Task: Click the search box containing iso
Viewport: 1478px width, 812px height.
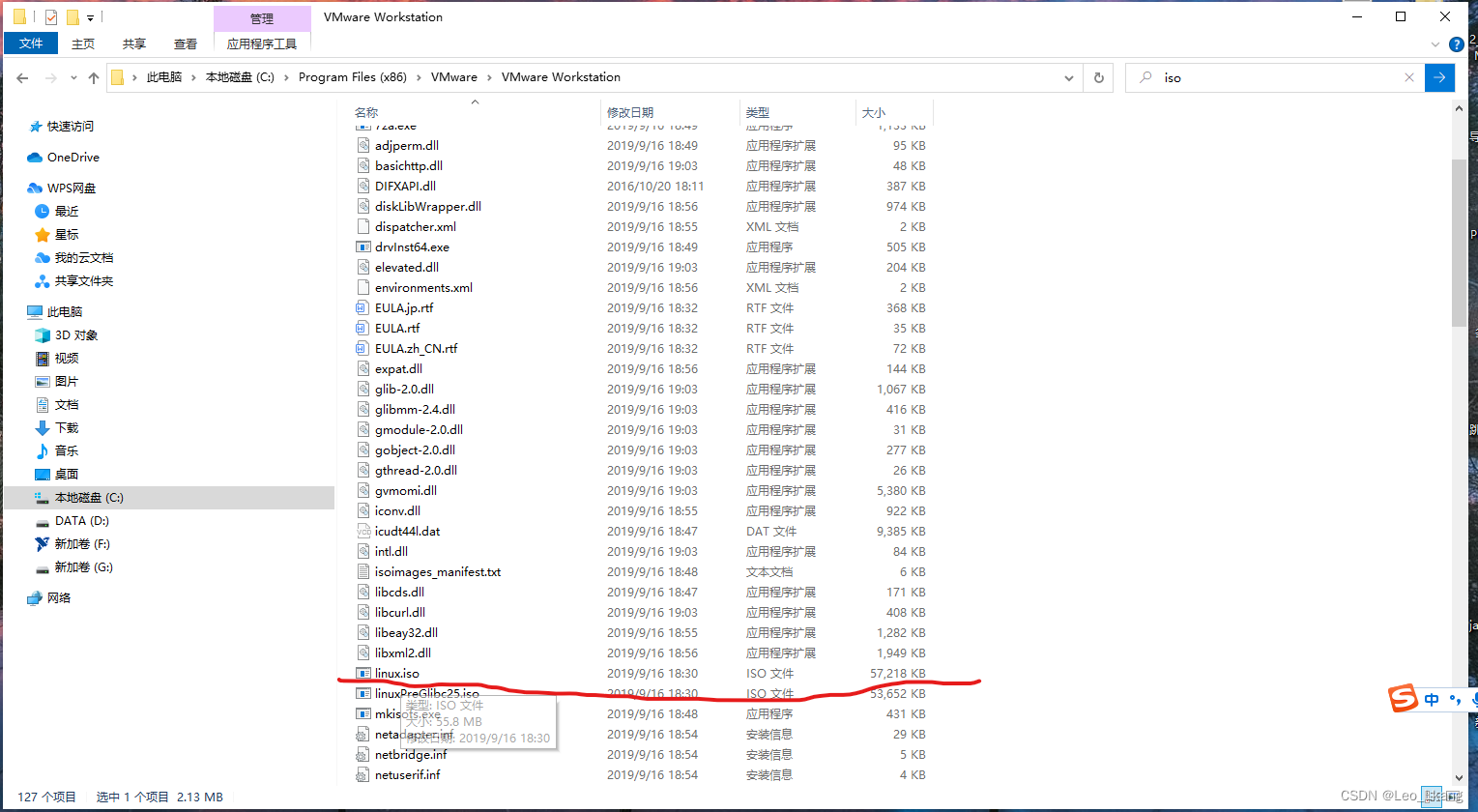Action: [1274, 77]
